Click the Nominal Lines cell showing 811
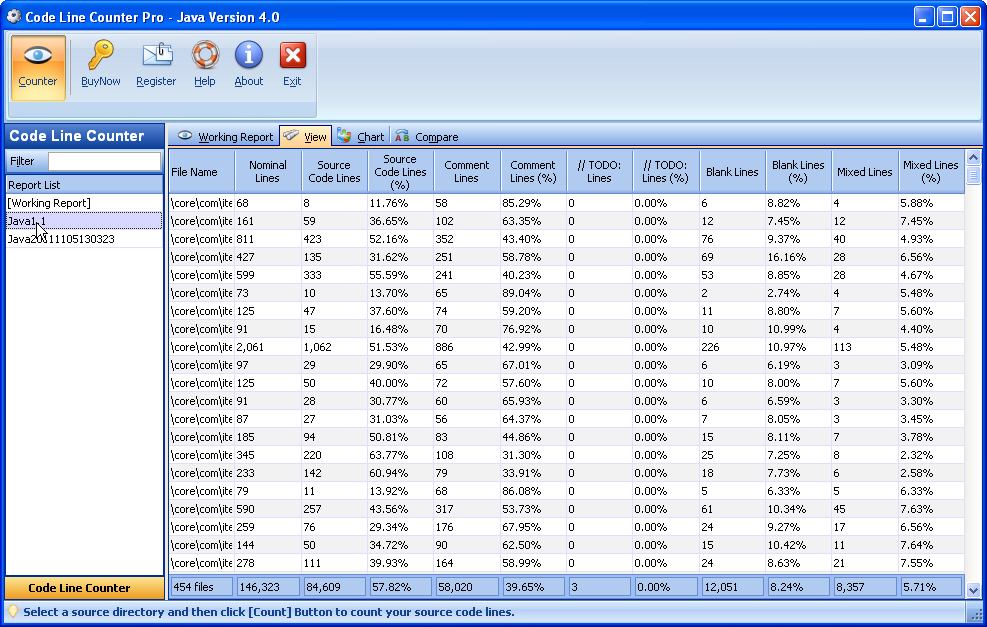This screenshot has height=627, width=987. point(268,239)
